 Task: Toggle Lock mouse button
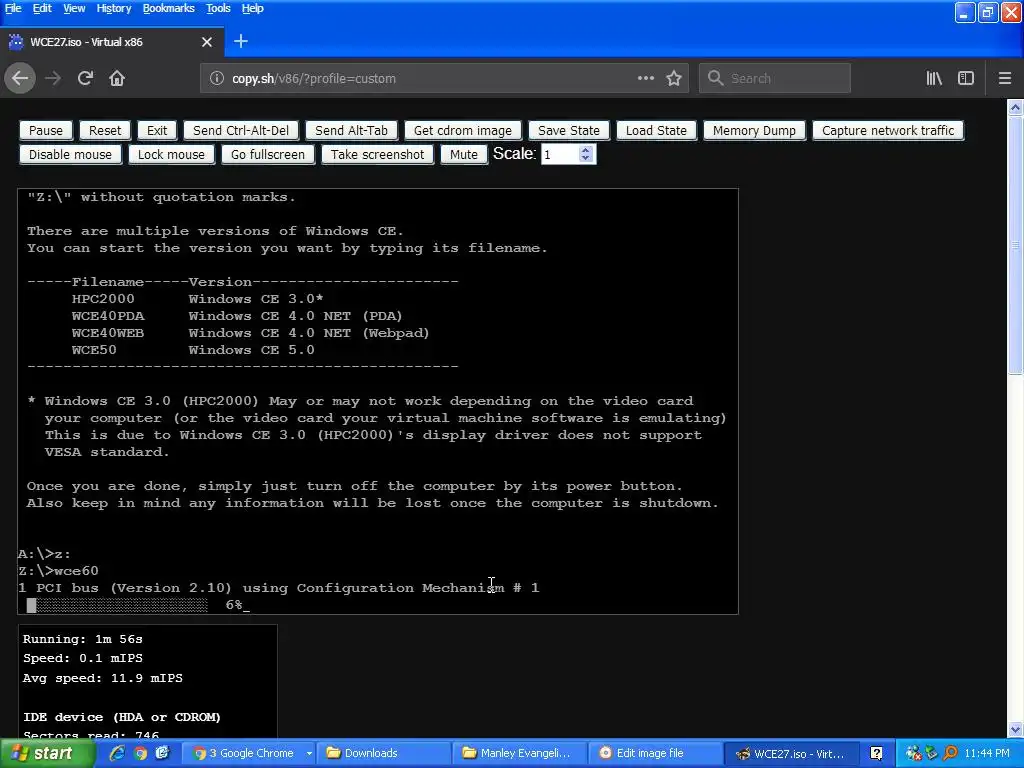[x=171, y=155]
